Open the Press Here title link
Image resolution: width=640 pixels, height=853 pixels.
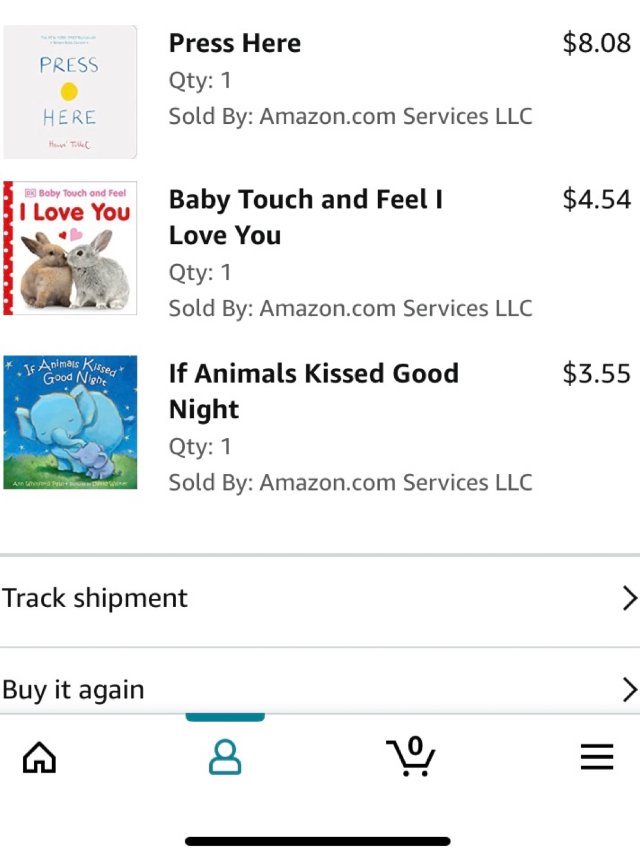click(x=235, y=43)
